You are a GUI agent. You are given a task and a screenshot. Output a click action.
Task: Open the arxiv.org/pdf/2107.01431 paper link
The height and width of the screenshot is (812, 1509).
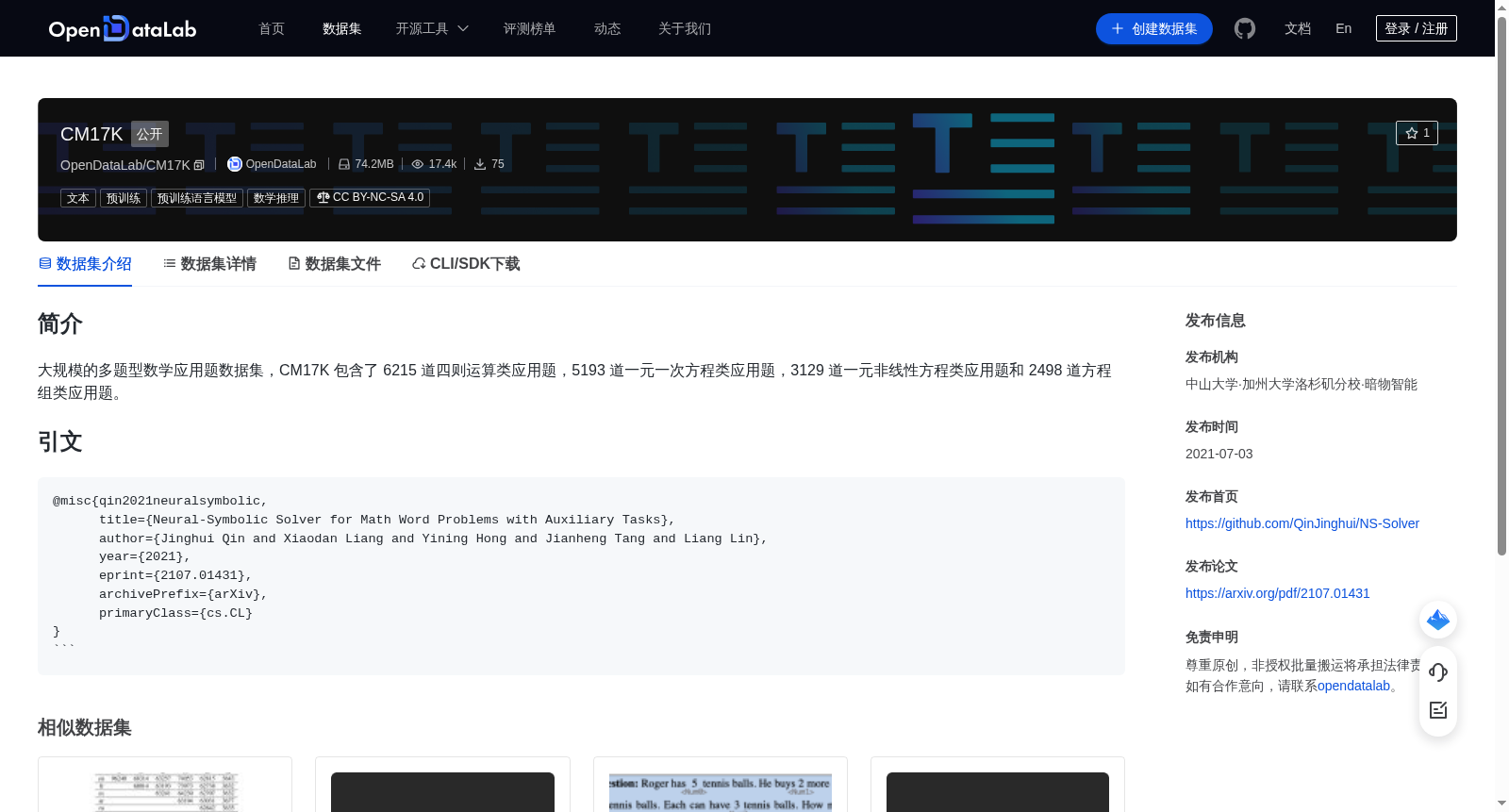point(1278,593)
